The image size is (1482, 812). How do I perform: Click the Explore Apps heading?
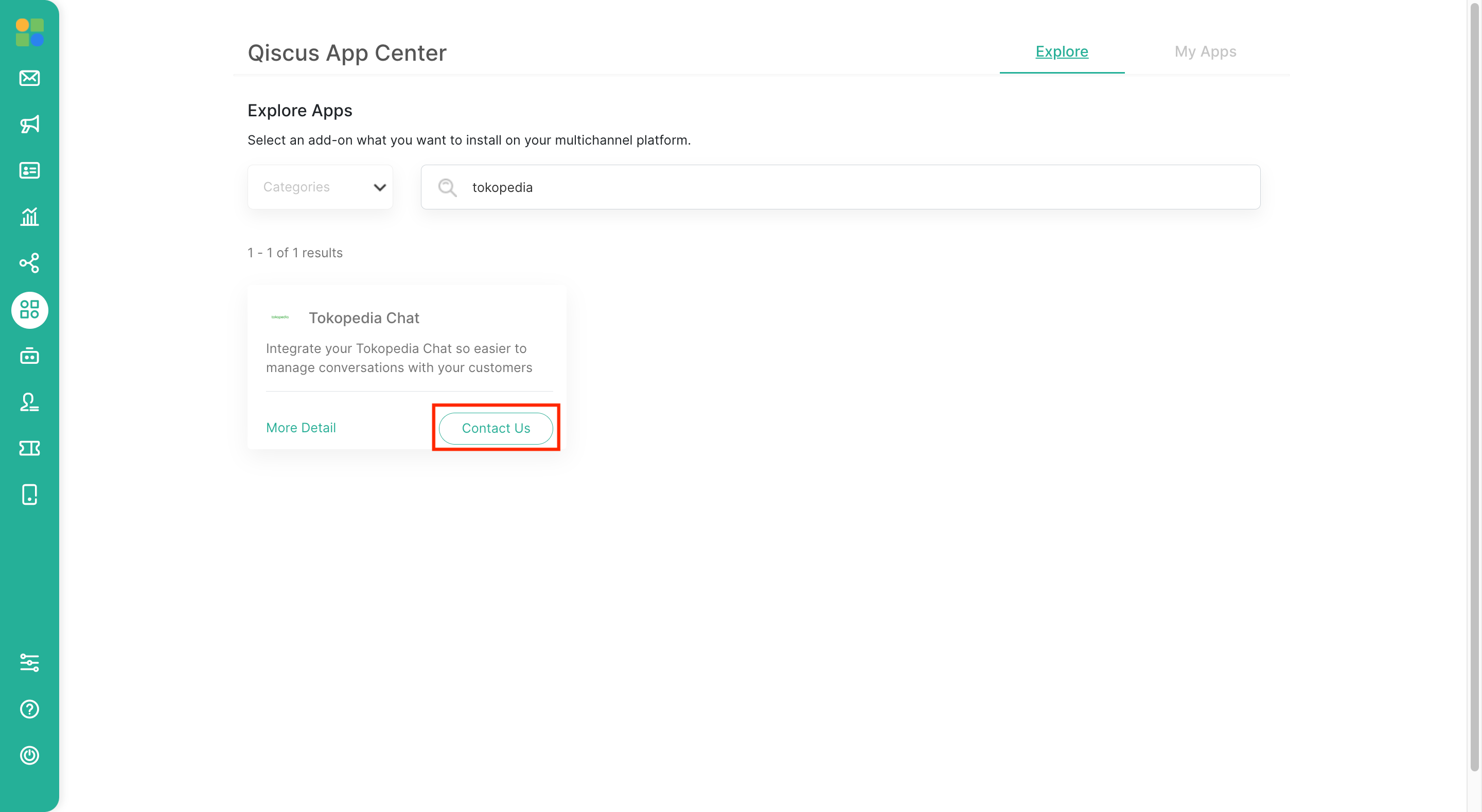[x=299, y=111]
